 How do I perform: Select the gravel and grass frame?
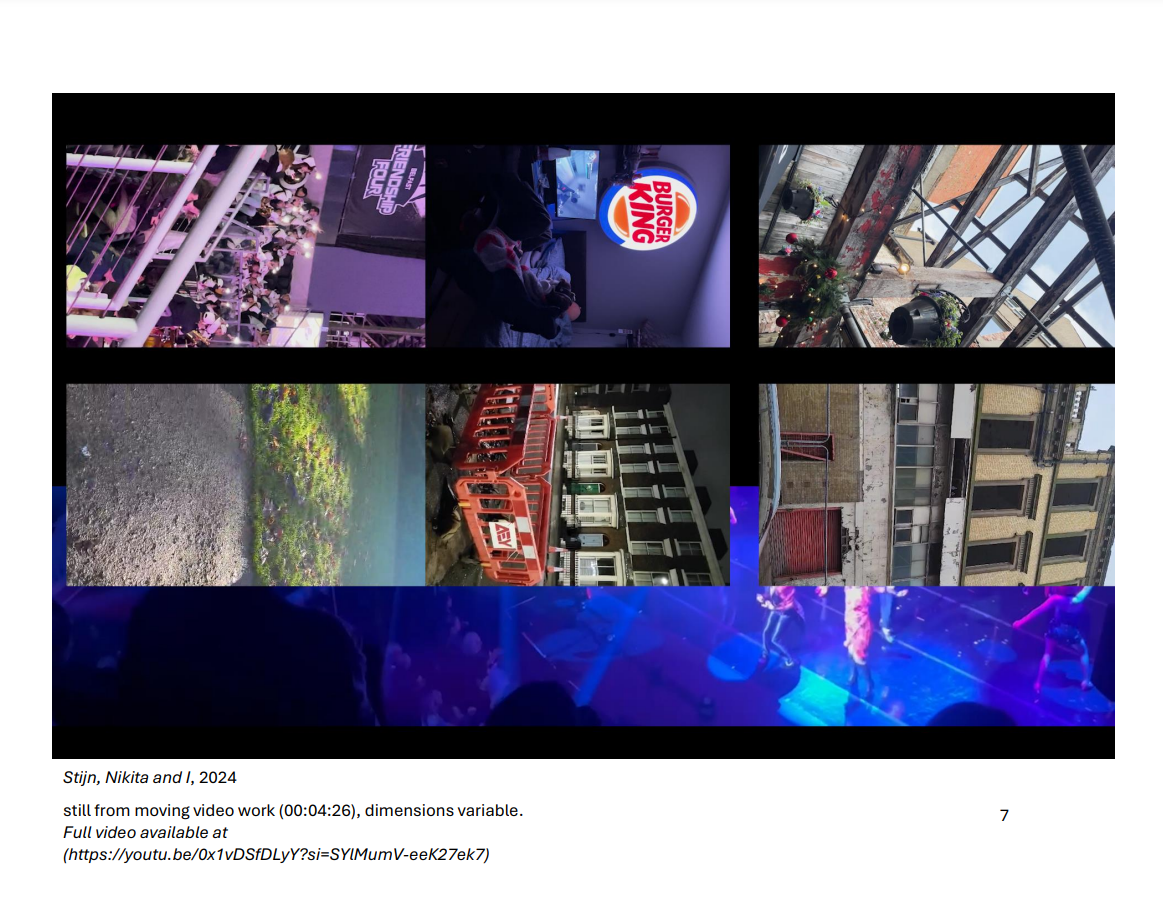[246, 485]
